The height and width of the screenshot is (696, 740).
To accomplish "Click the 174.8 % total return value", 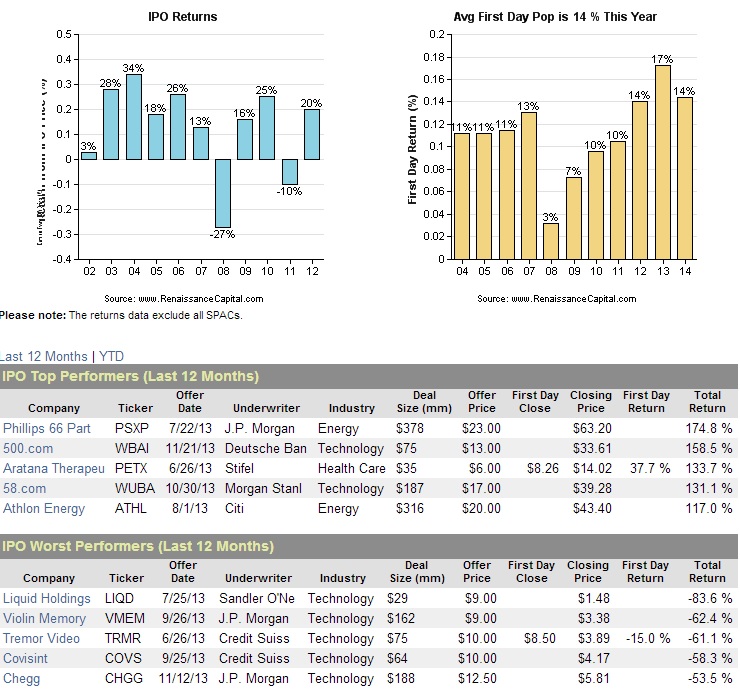I will 709,428.
